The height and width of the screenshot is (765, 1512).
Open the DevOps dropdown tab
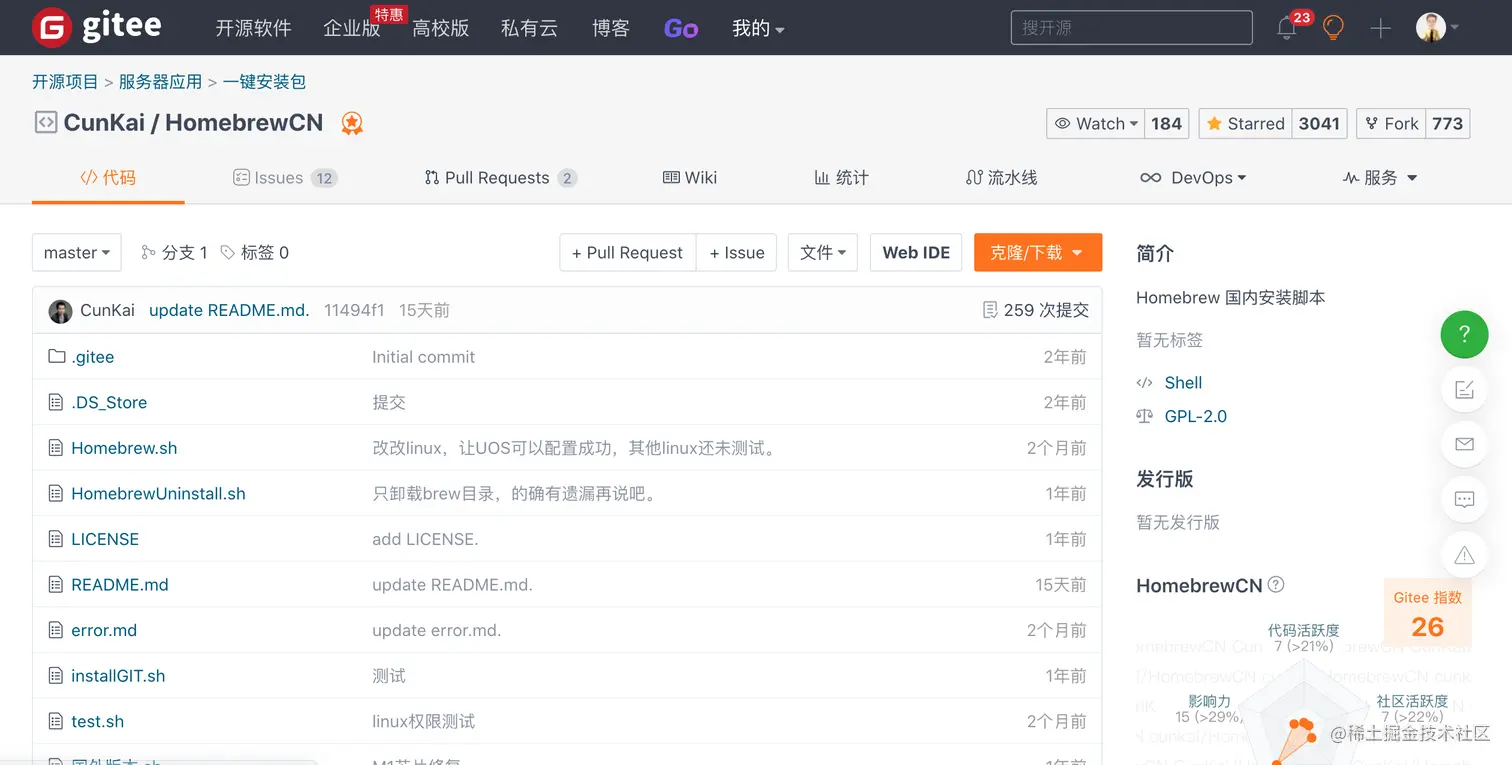click(1193, 177)
